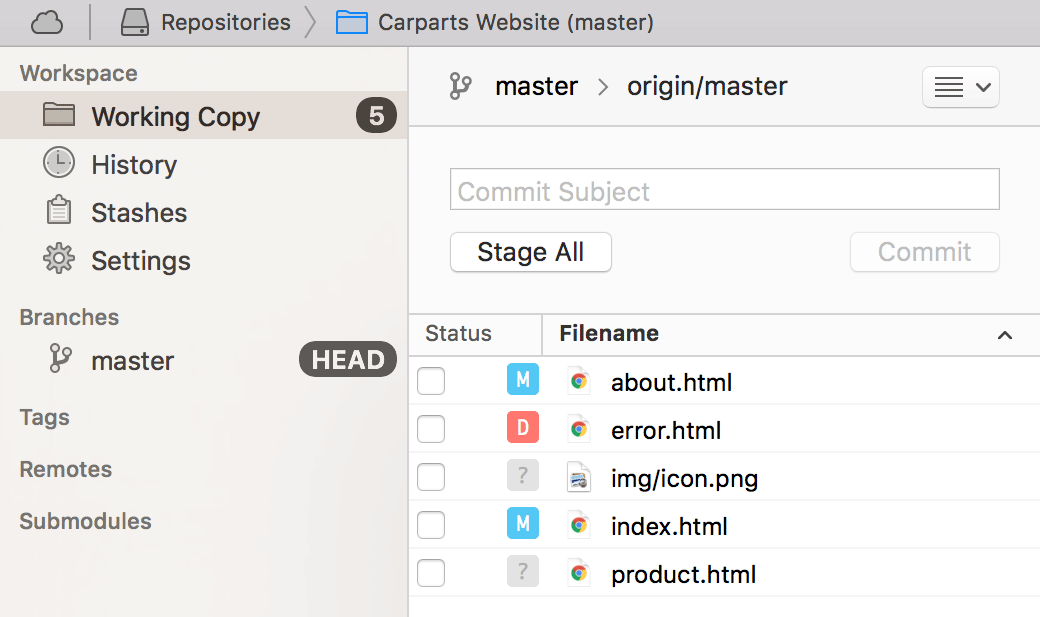Click the Settings gear icon

(x=59, y=260)
